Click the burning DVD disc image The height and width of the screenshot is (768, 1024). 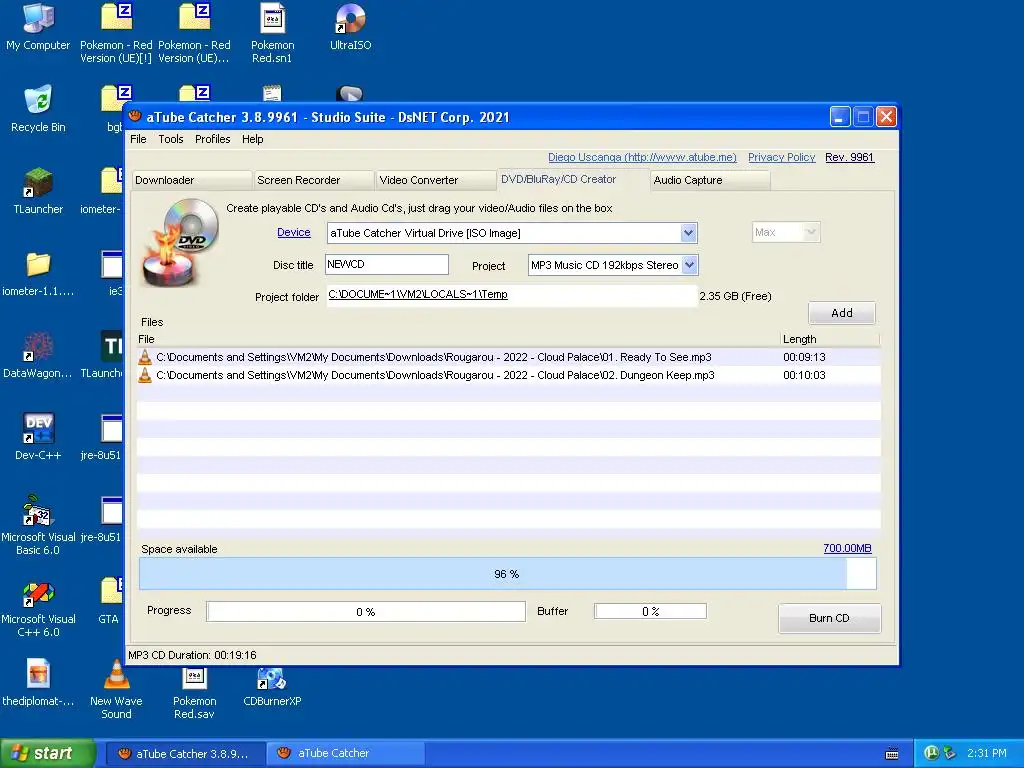click(x=180, y=242)
